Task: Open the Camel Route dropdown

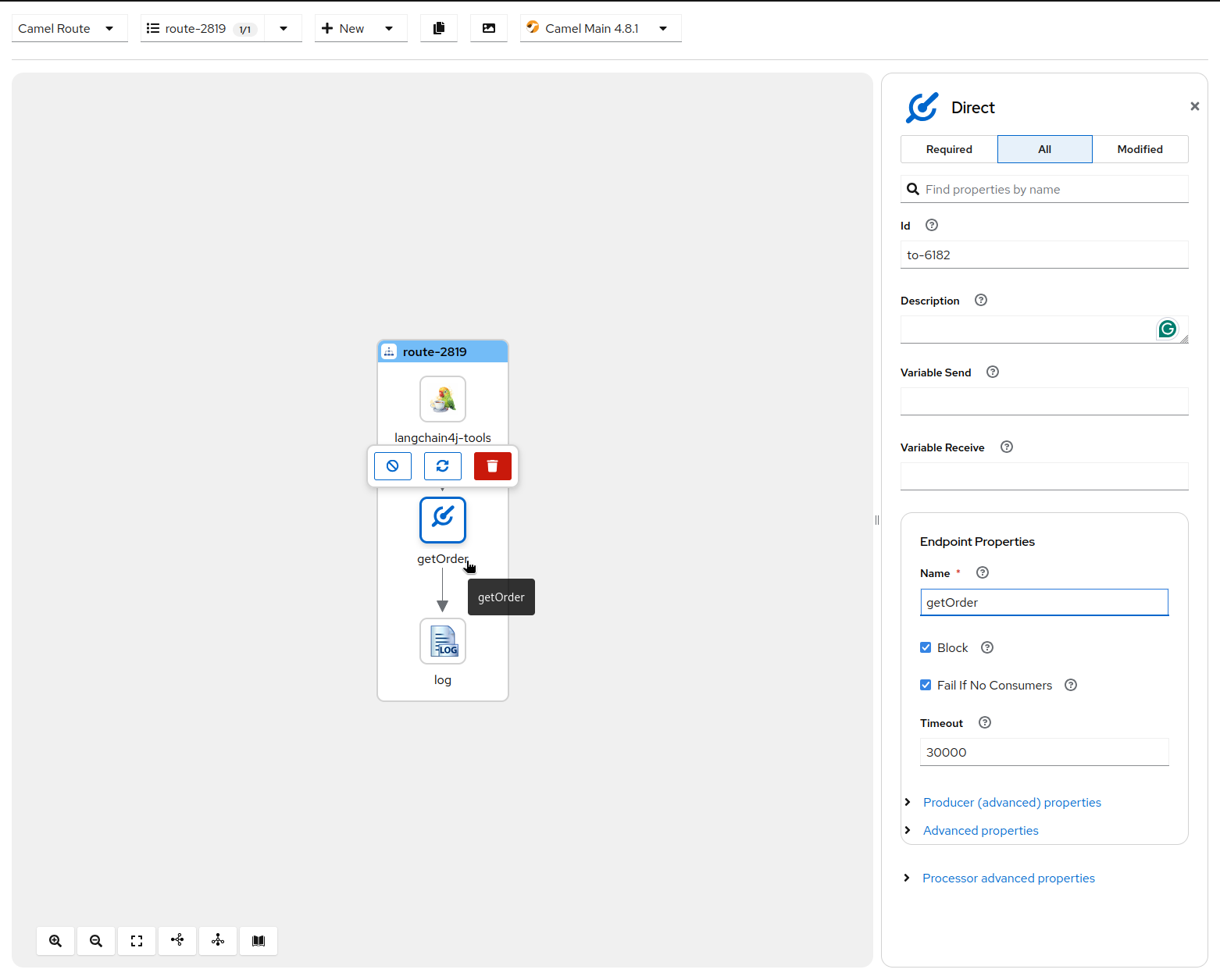Action: (x=69, y=28)
